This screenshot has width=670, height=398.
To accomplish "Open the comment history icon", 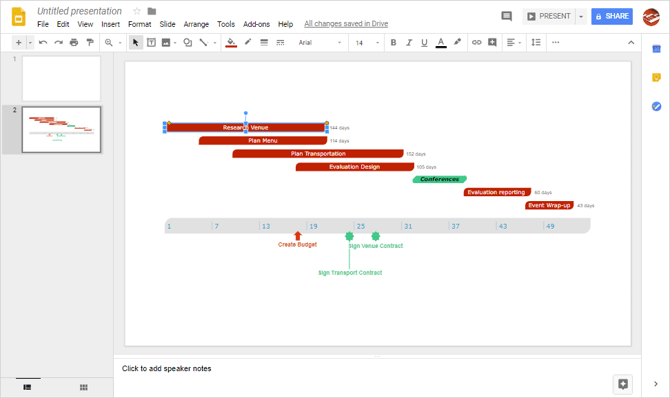I will pyautogui.click(x=506, y=16).
